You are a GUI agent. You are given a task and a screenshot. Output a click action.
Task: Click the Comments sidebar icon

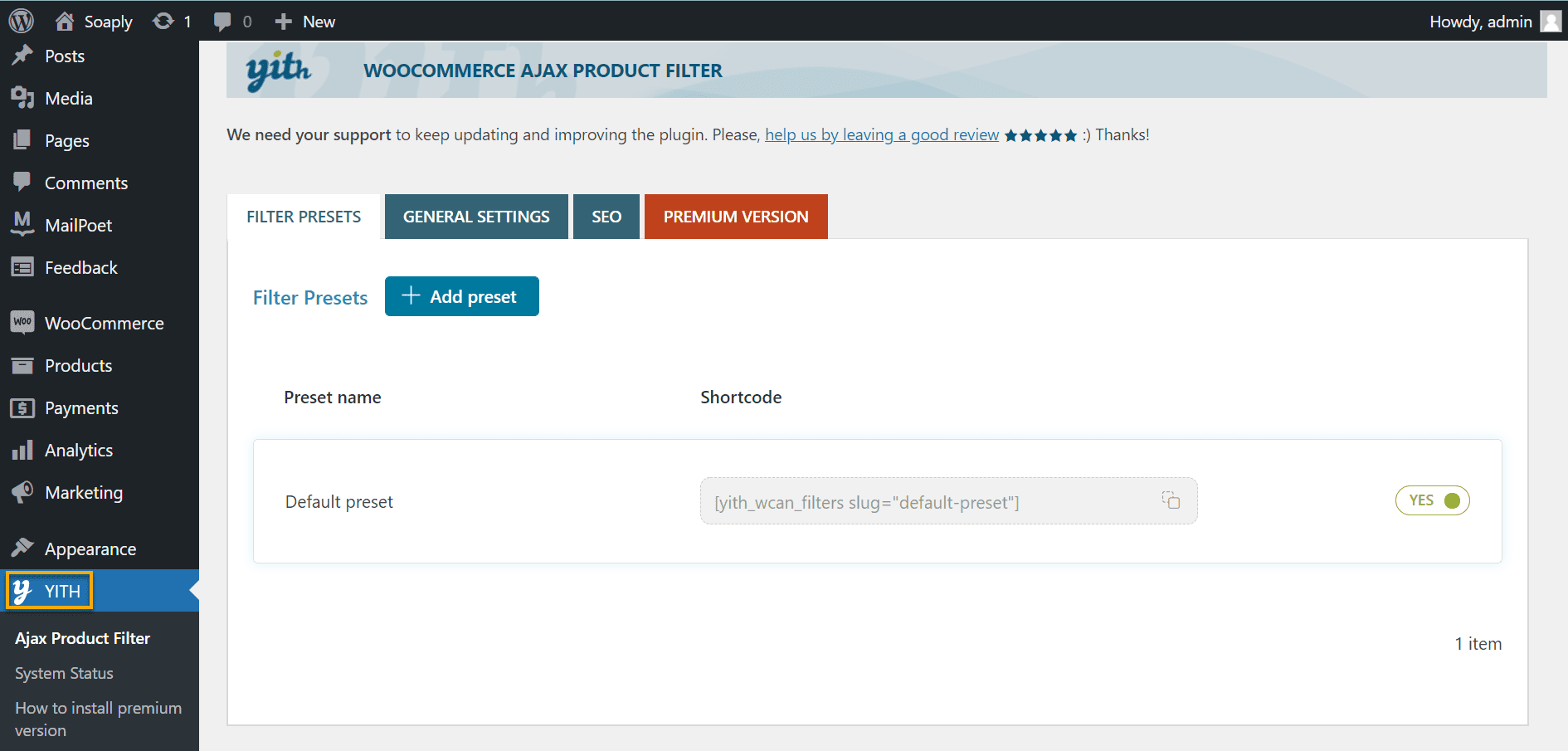(x=22, y=182)
